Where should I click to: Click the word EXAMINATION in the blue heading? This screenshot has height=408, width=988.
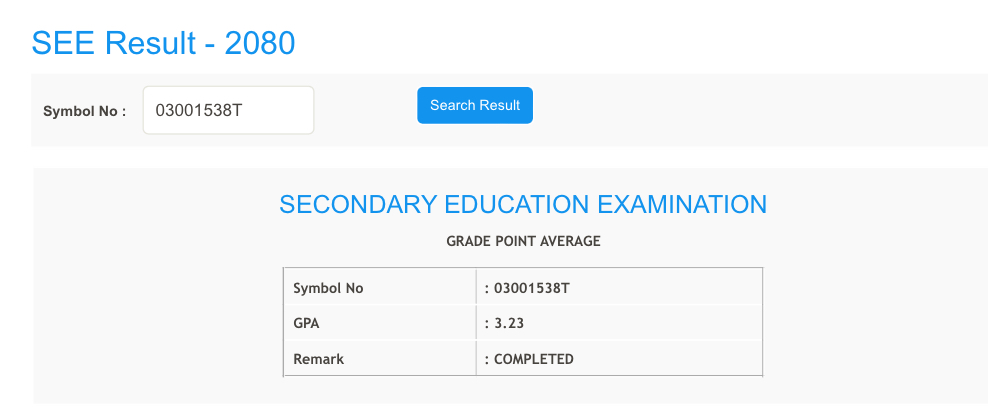pyautogui.click(x=682, y=204)
